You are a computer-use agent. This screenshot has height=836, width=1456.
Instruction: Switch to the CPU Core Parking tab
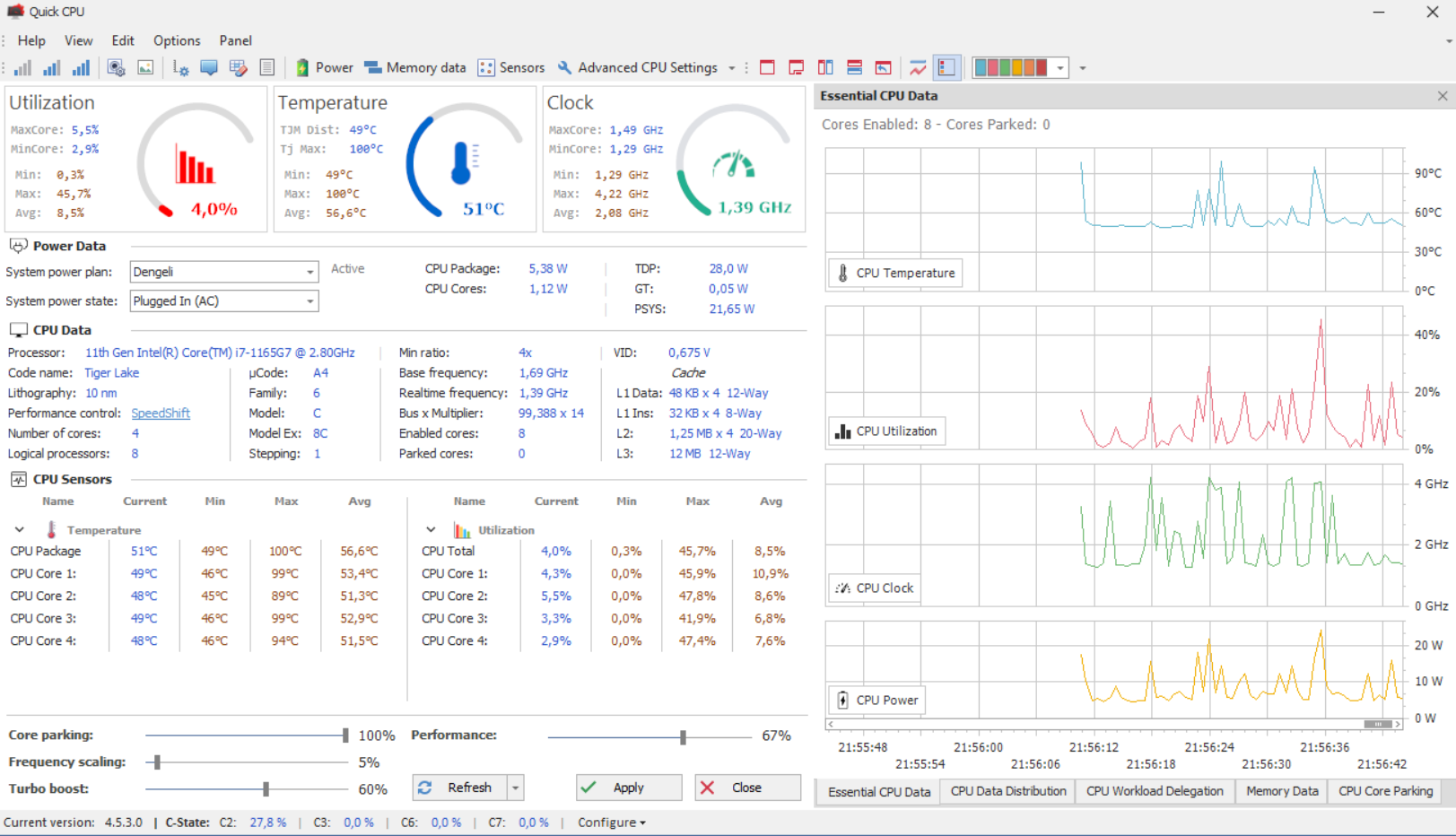1385,791
